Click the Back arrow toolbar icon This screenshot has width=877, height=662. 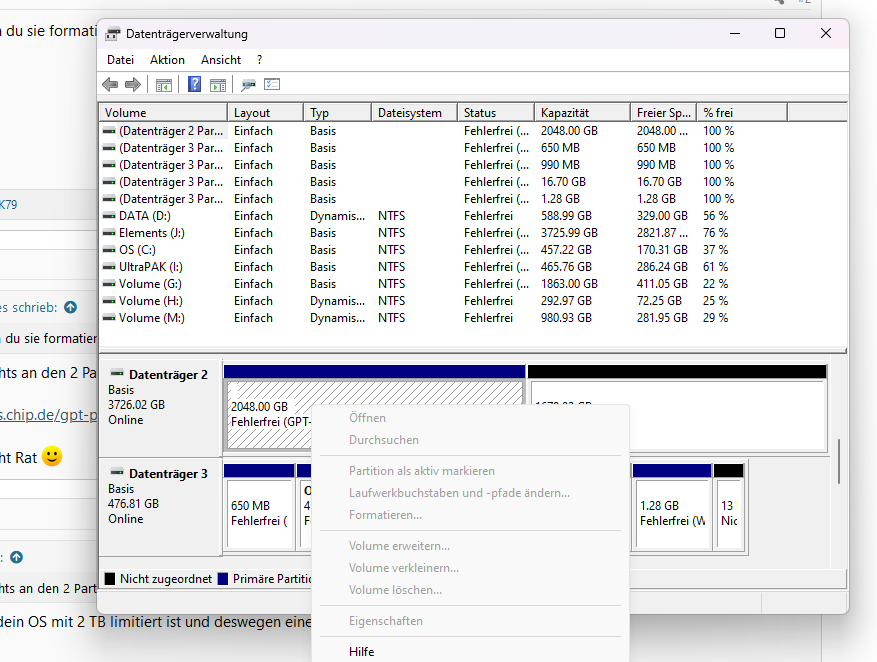pyautogui.click(x=110, y=85)
